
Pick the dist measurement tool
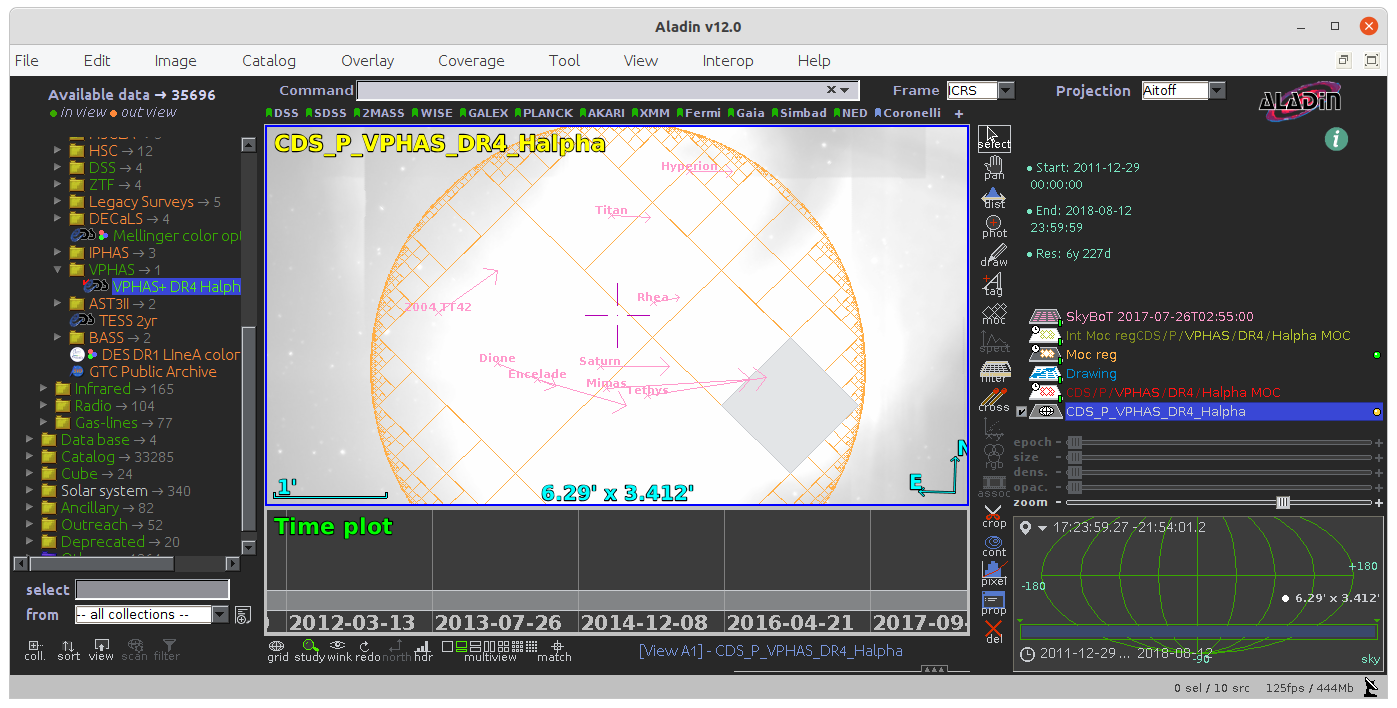click(994, 197)
